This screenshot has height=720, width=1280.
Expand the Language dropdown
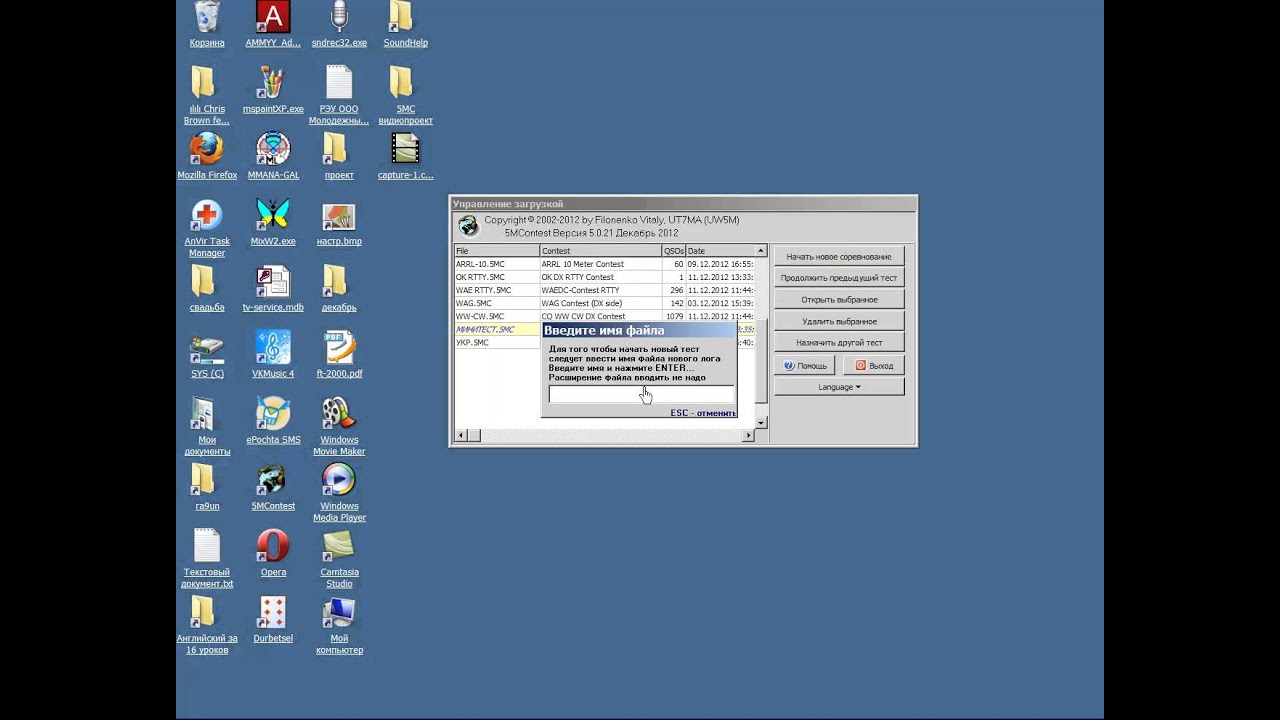(x=839, y=387)
